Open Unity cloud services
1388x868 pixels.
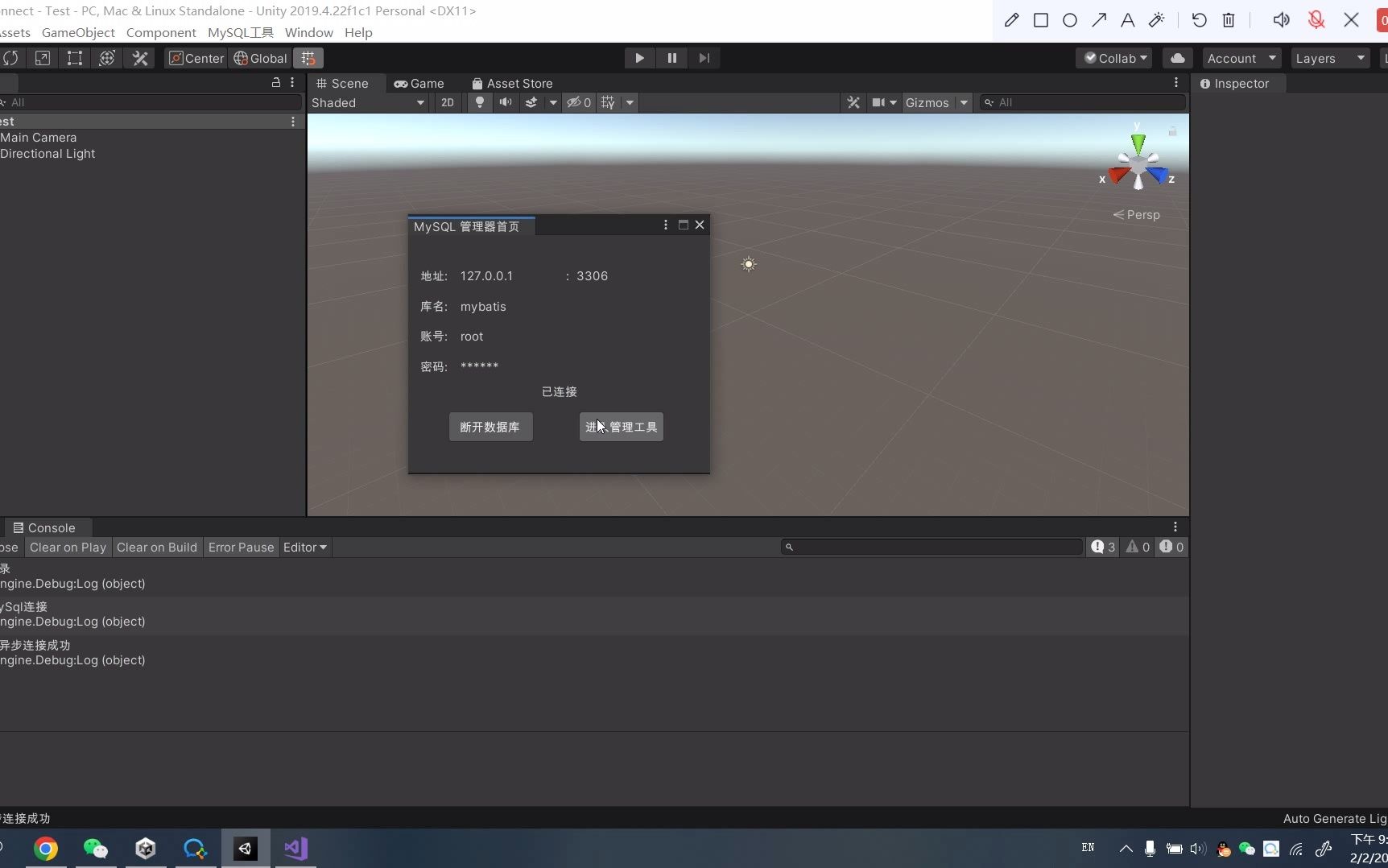tap(1177, 58)
